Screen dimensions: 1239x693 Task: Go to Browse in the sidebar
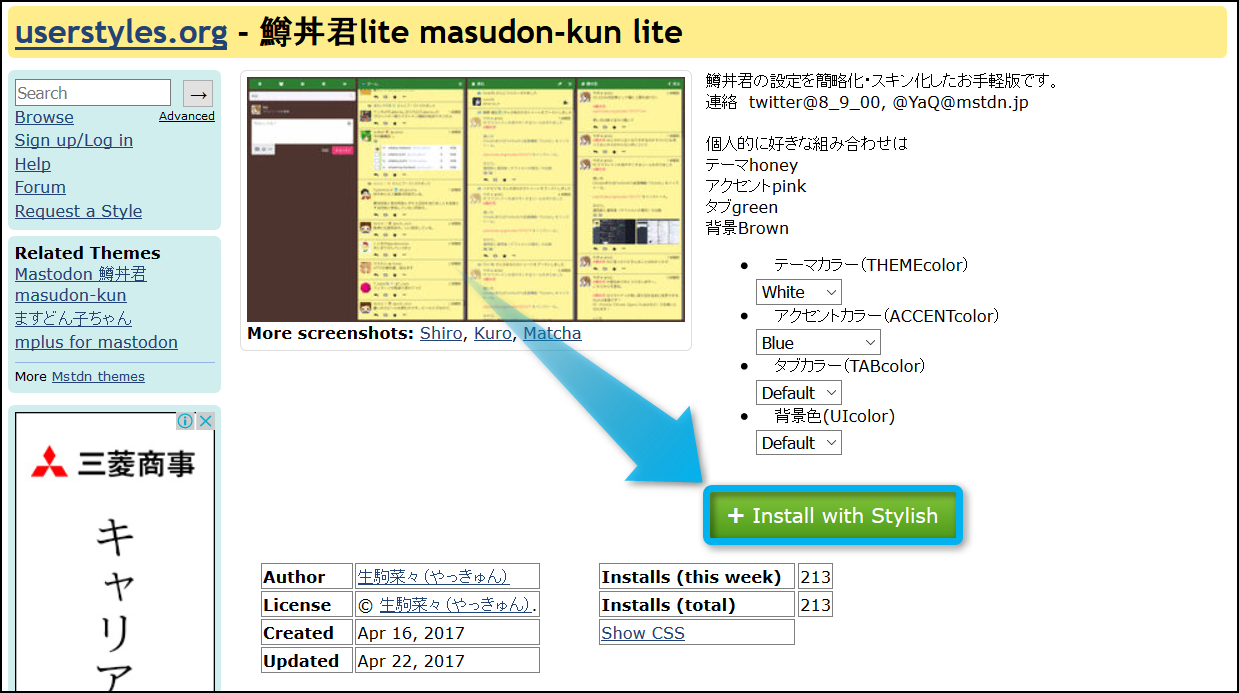click(x=44, y=117)
